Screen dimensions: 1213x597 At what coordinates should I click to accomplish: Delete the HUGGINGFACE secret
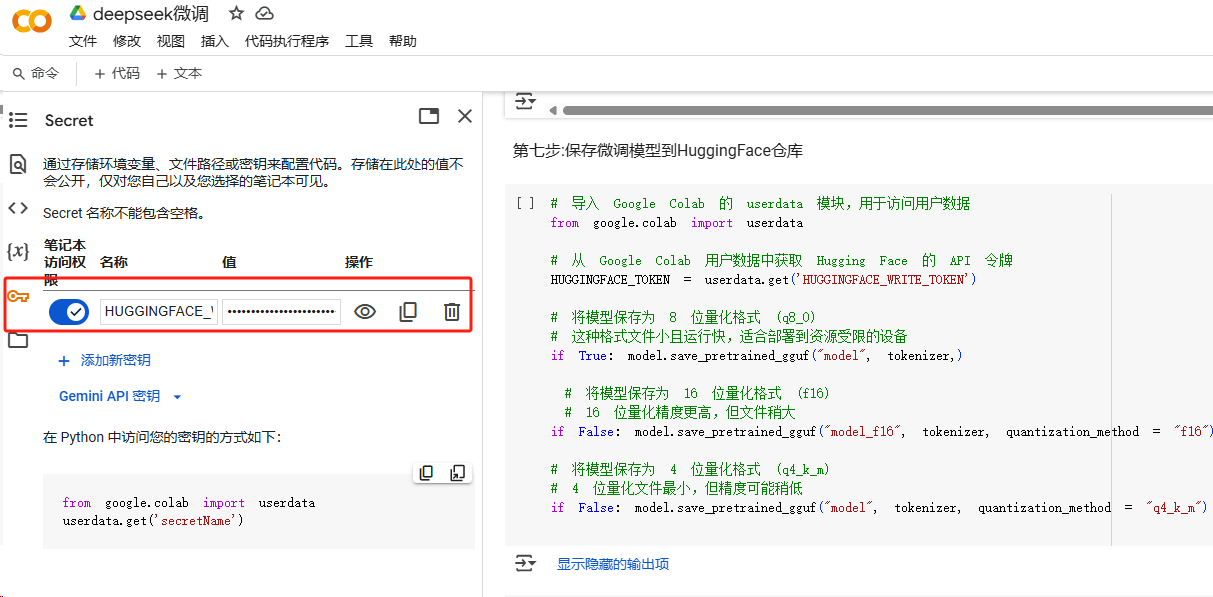pos(452,312)
